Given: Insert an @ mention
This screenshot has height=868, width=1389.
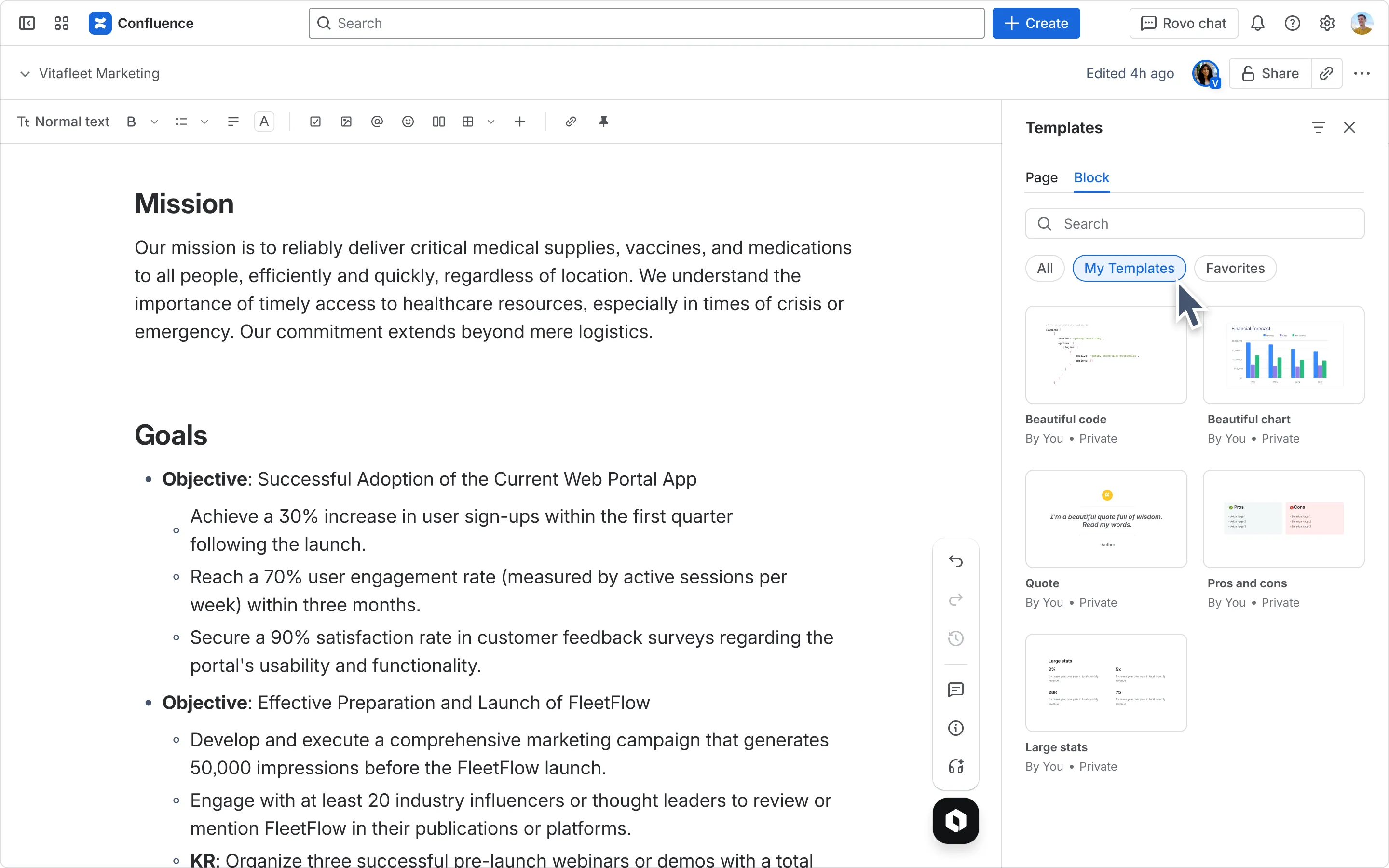Looking at the screenshot, I should tap(377, 122).
